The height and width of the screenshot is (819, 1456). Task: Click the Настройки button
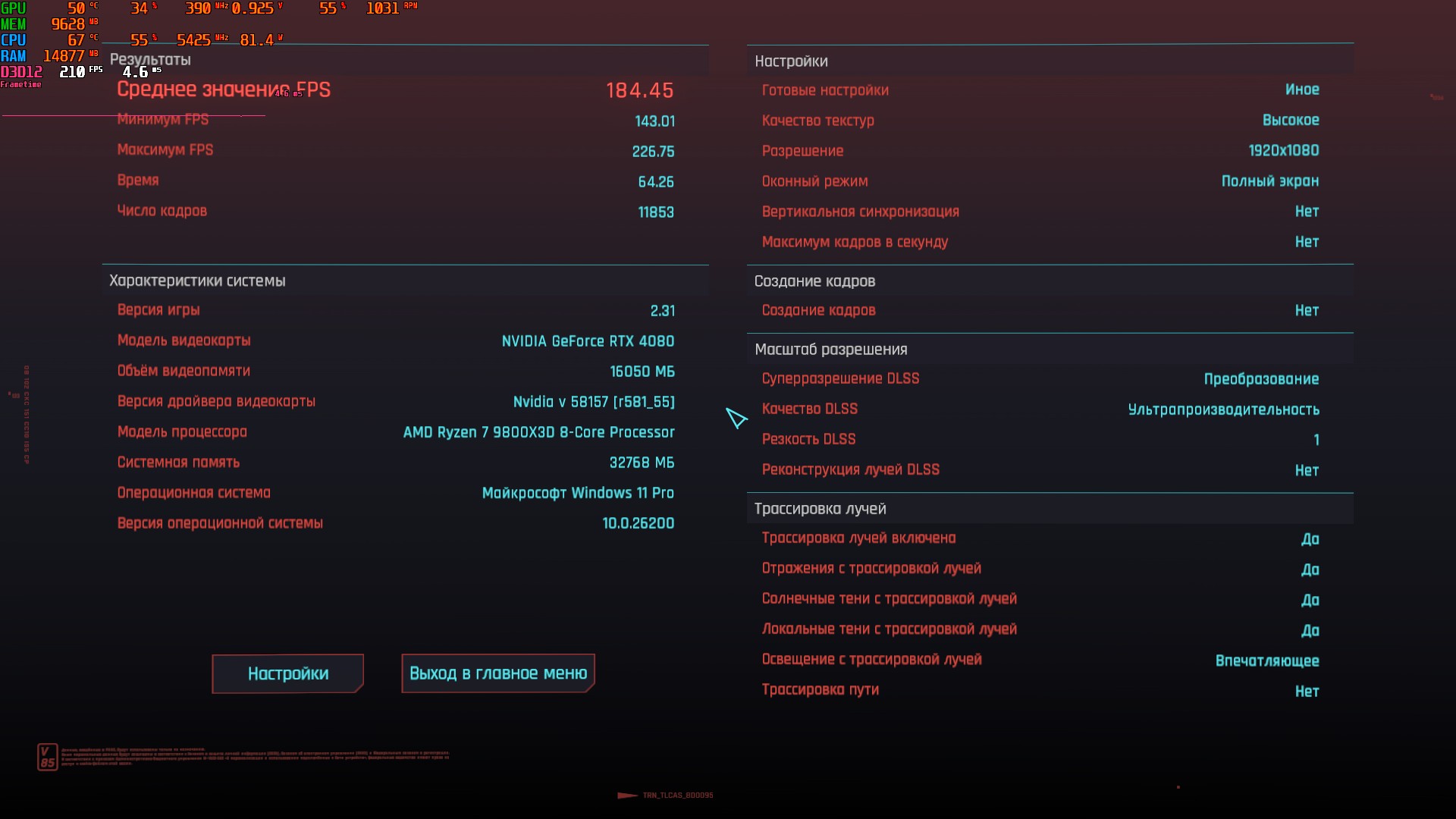[287, 673]
